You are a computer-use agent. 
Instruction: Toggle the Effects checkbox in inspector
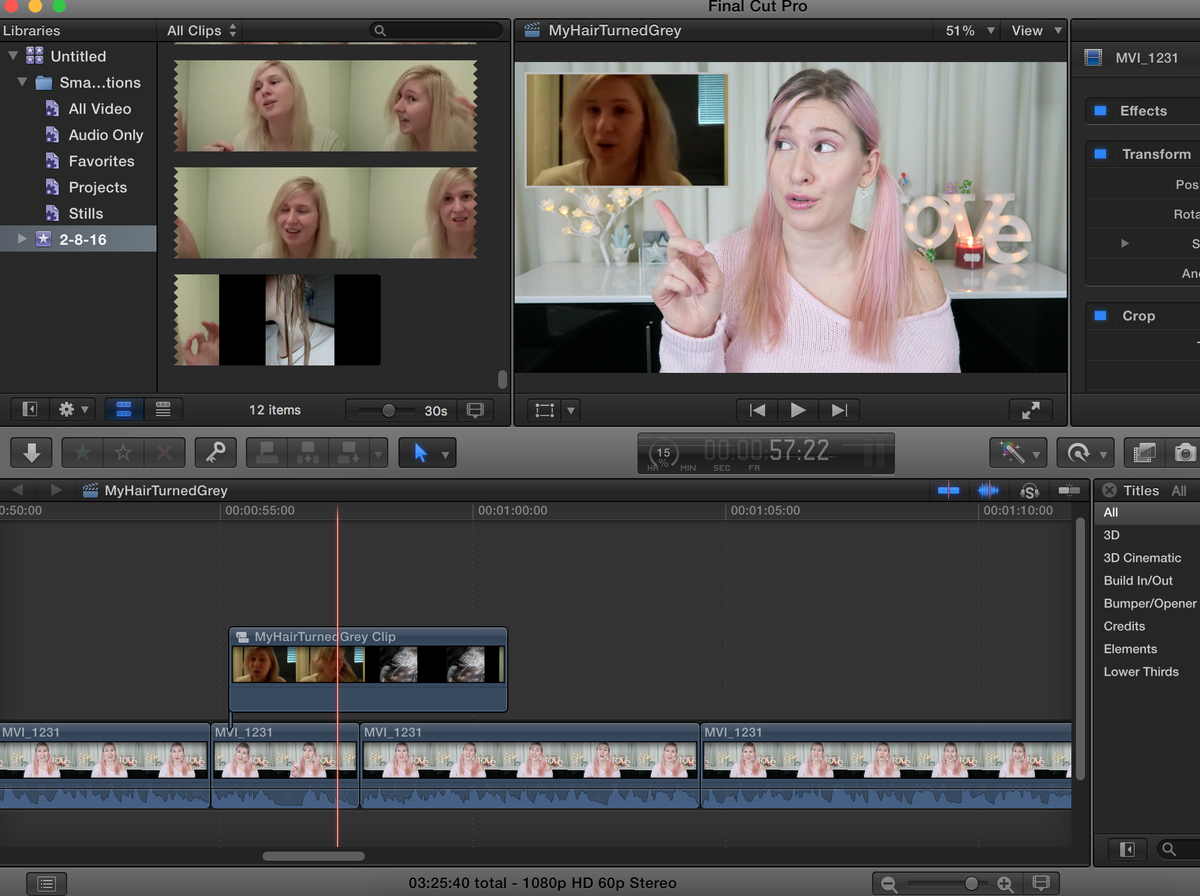click(x=1100, y=111)
